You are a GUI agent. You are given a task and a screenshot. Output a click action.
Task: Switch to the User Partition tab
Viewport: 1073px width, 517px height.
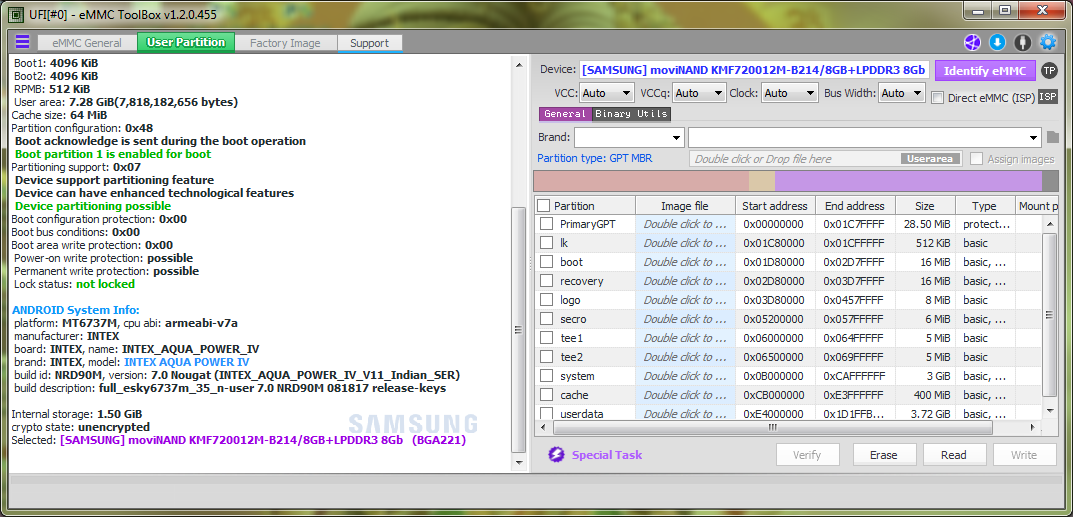[x=186, y=42]
